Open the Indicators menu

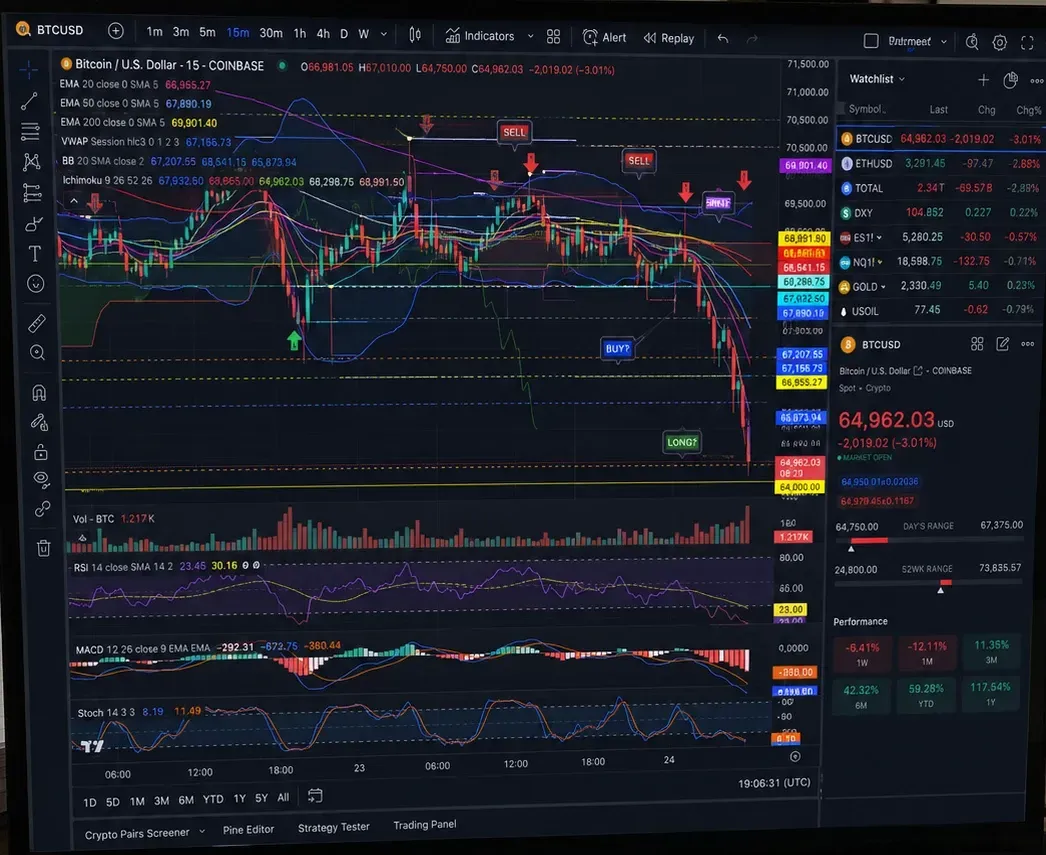480,36
